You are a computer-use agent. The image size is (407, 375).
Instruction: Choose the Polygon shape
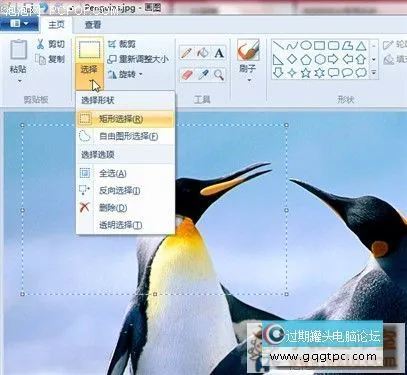pos(347,45)
